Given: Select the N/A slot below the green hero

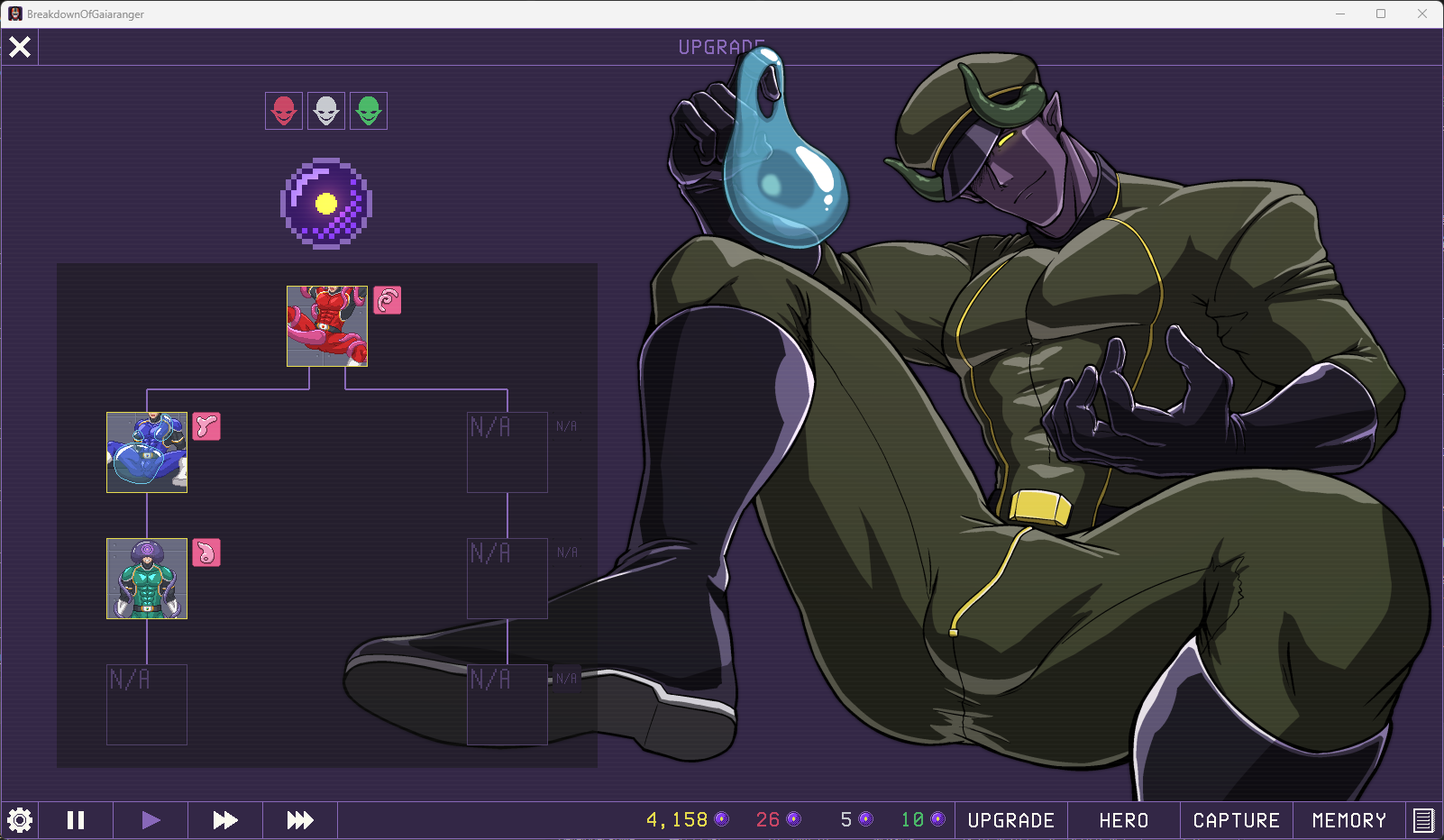Looking at the screenshot, I should point(147,705).
